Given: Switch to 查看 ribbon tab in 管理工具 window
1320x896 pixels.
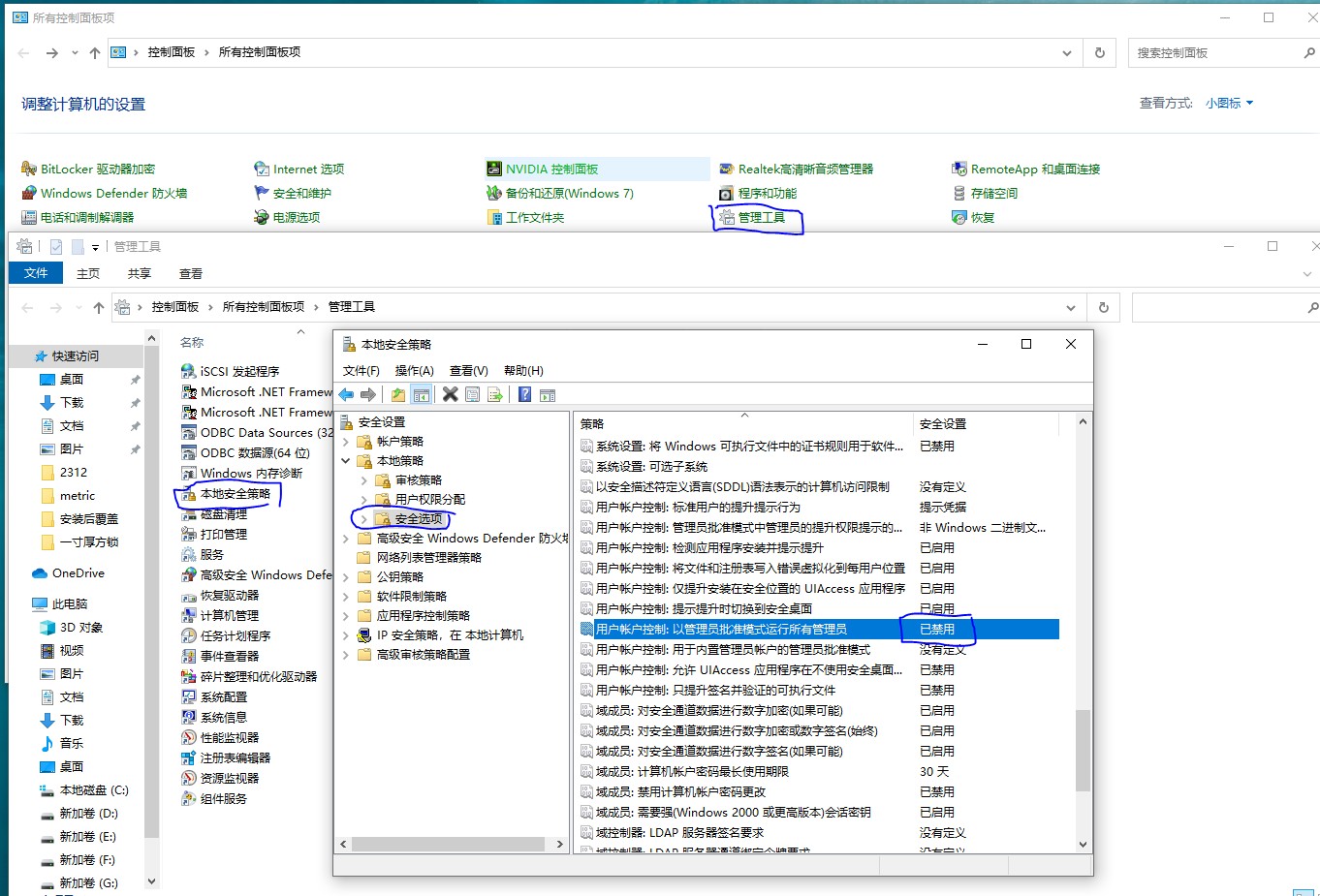Looking at the screenshot, I should [x=191, y=273].
